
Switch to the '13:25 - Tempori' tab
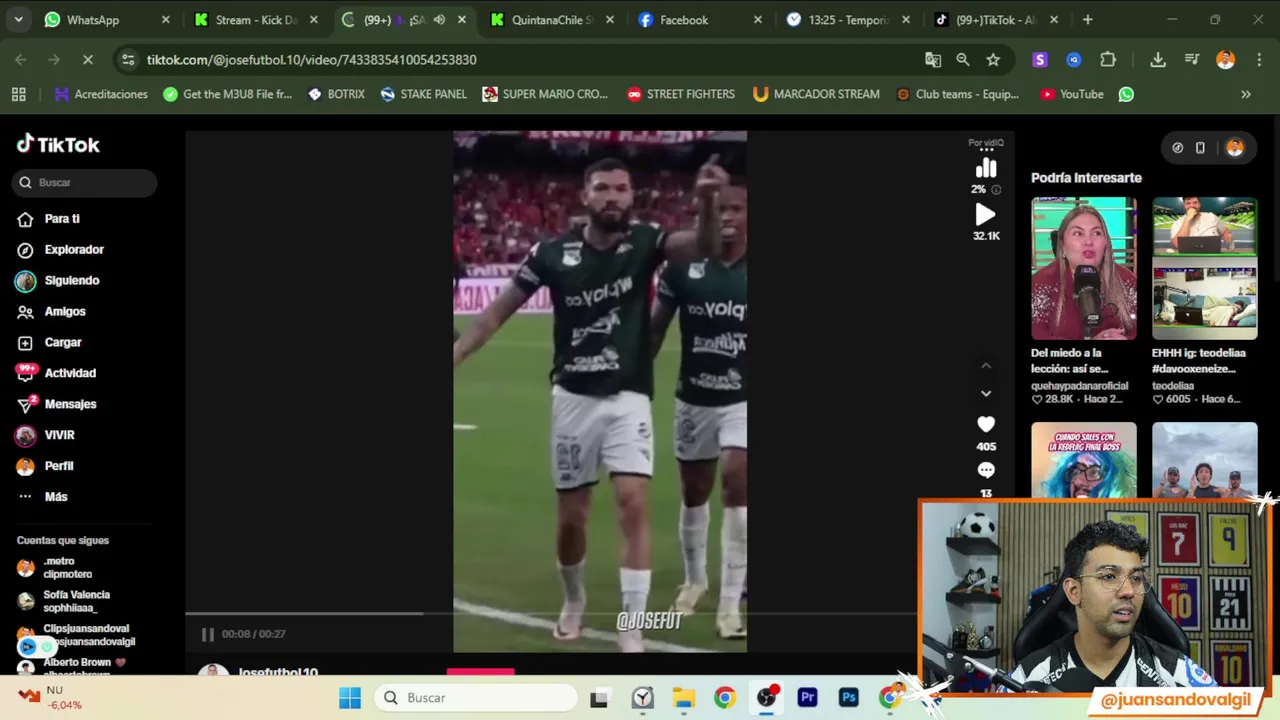pyautogui.click(x=848, y=20)
